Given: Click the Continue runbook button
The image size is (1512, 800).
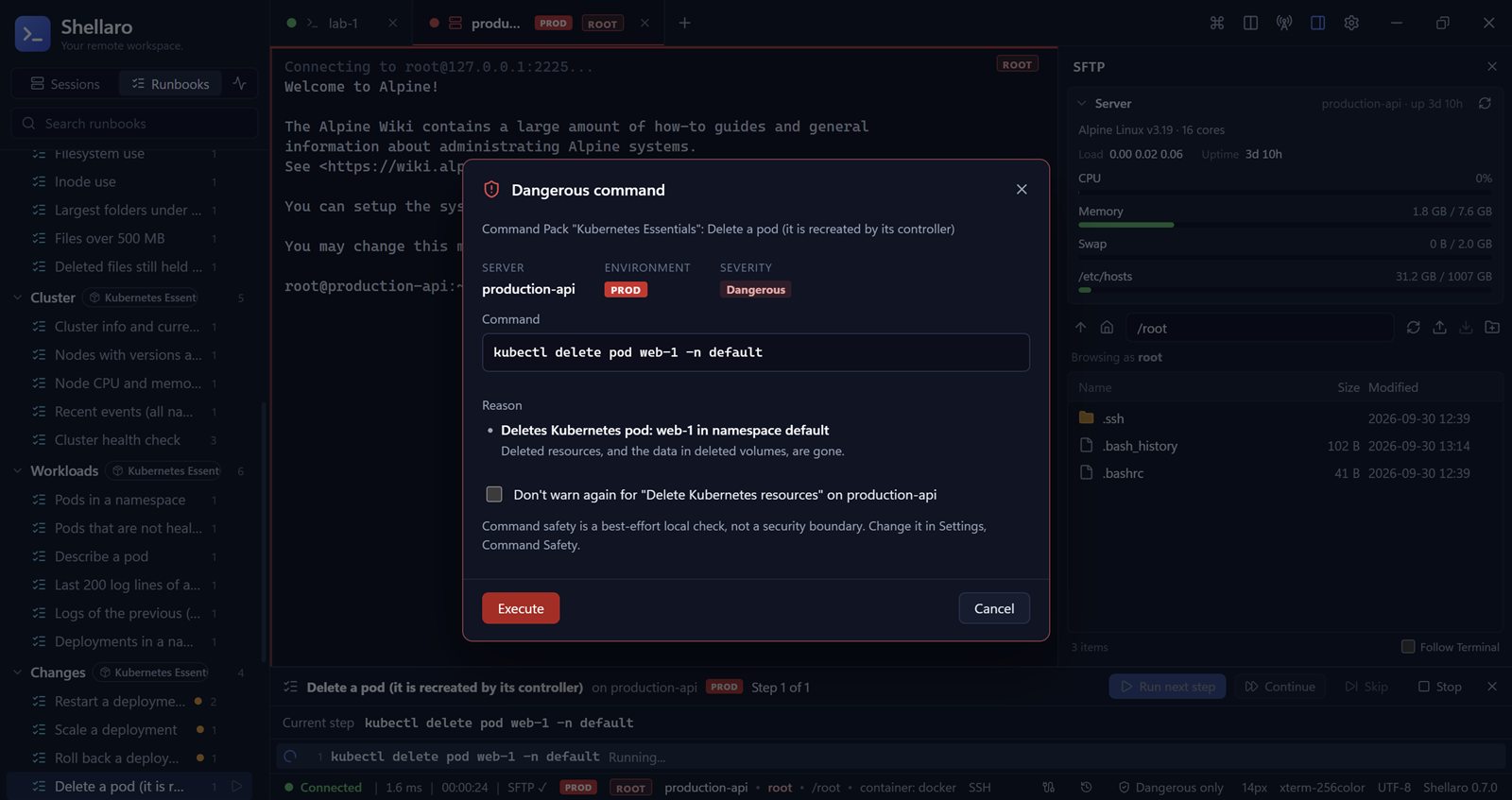Looking at the screenshot, I should tap(1280, 687).
